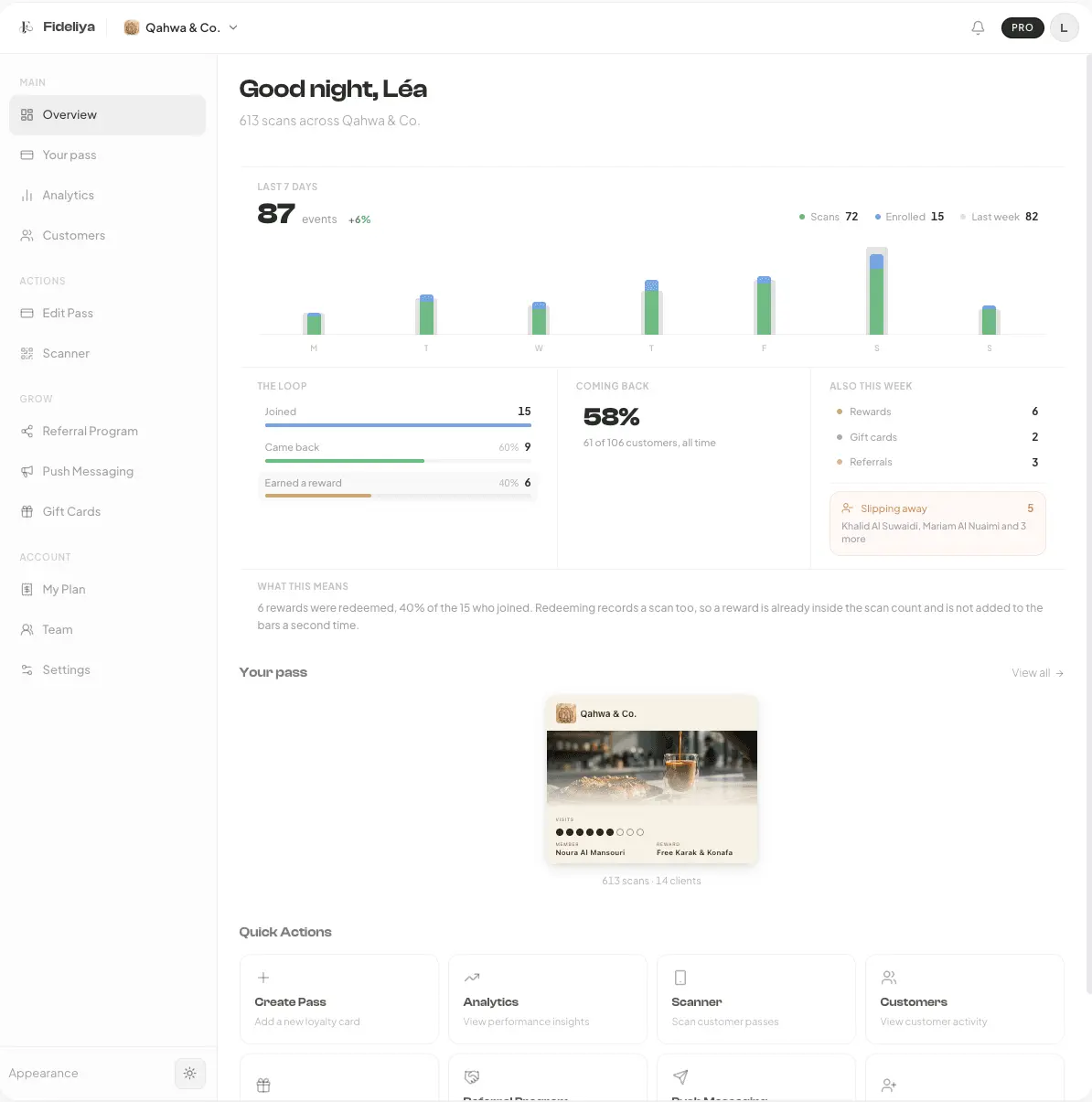Open Overview in the sidebar
Image resolution: width=1092 pixels, height=1102 pixels.
pos(107,114)
